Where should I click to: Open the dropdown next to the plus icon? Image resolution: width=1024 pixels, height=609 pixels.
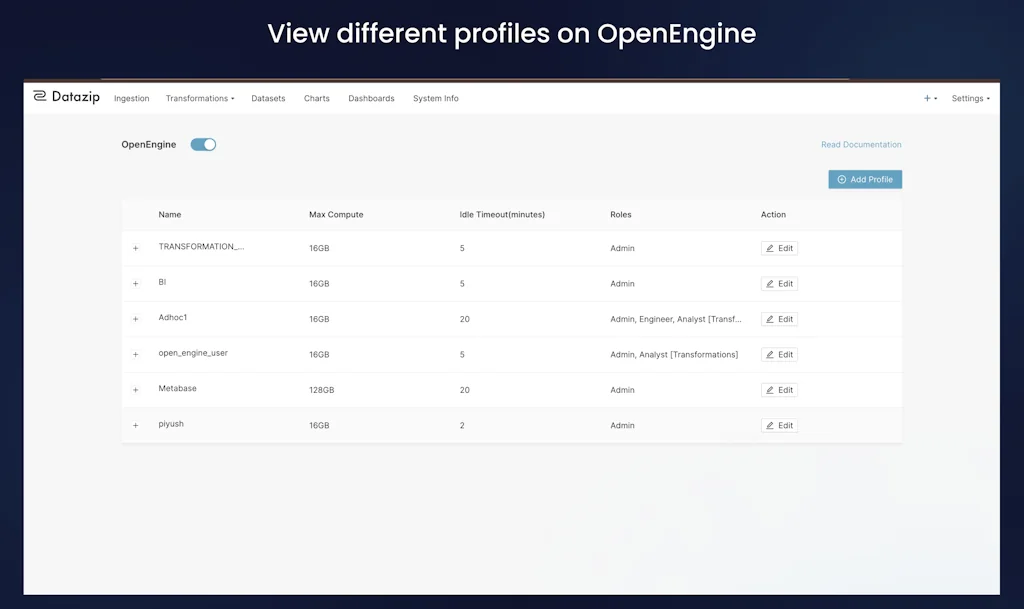[x=936, y=97]
